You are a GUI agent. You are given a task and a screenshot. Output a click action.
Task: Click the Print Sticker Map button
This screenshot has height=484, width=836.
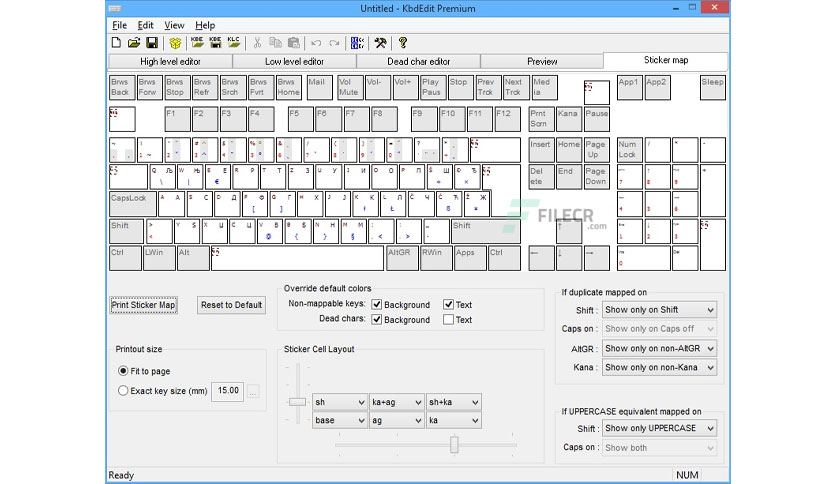click(143, 305)
